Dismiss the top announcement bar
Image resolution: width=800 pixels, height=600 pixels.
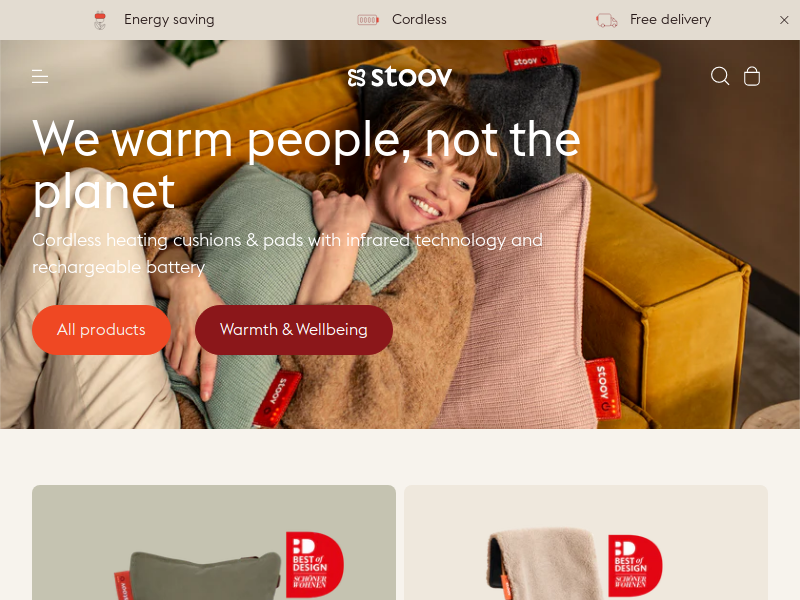(x=784, y=20)
